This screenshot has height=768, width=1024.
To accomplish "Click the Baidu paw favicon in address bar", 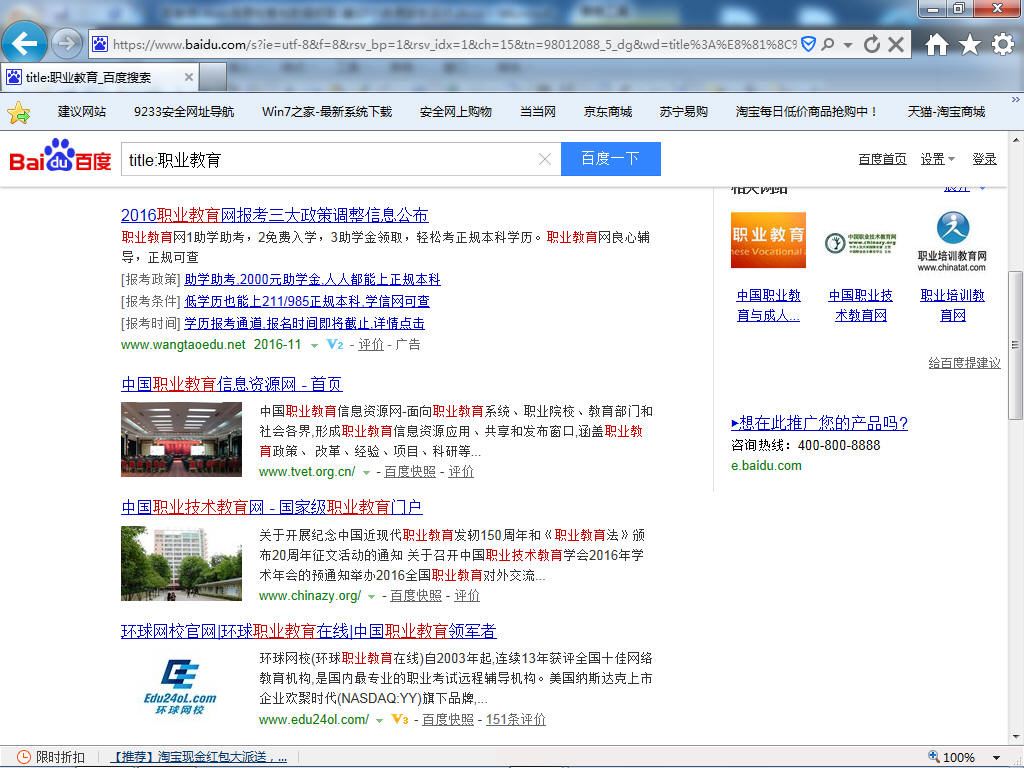I will point(99,44).
